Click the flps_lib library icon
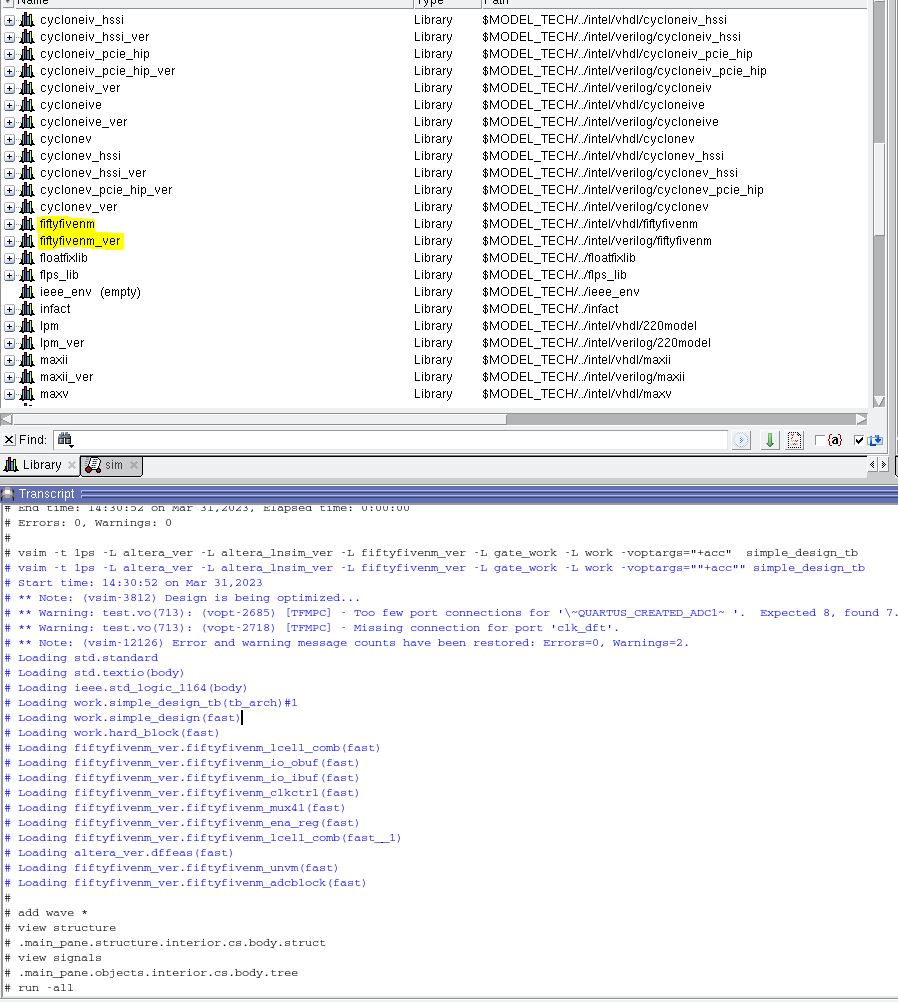The image size is (898, 1002). pos(27,275)
